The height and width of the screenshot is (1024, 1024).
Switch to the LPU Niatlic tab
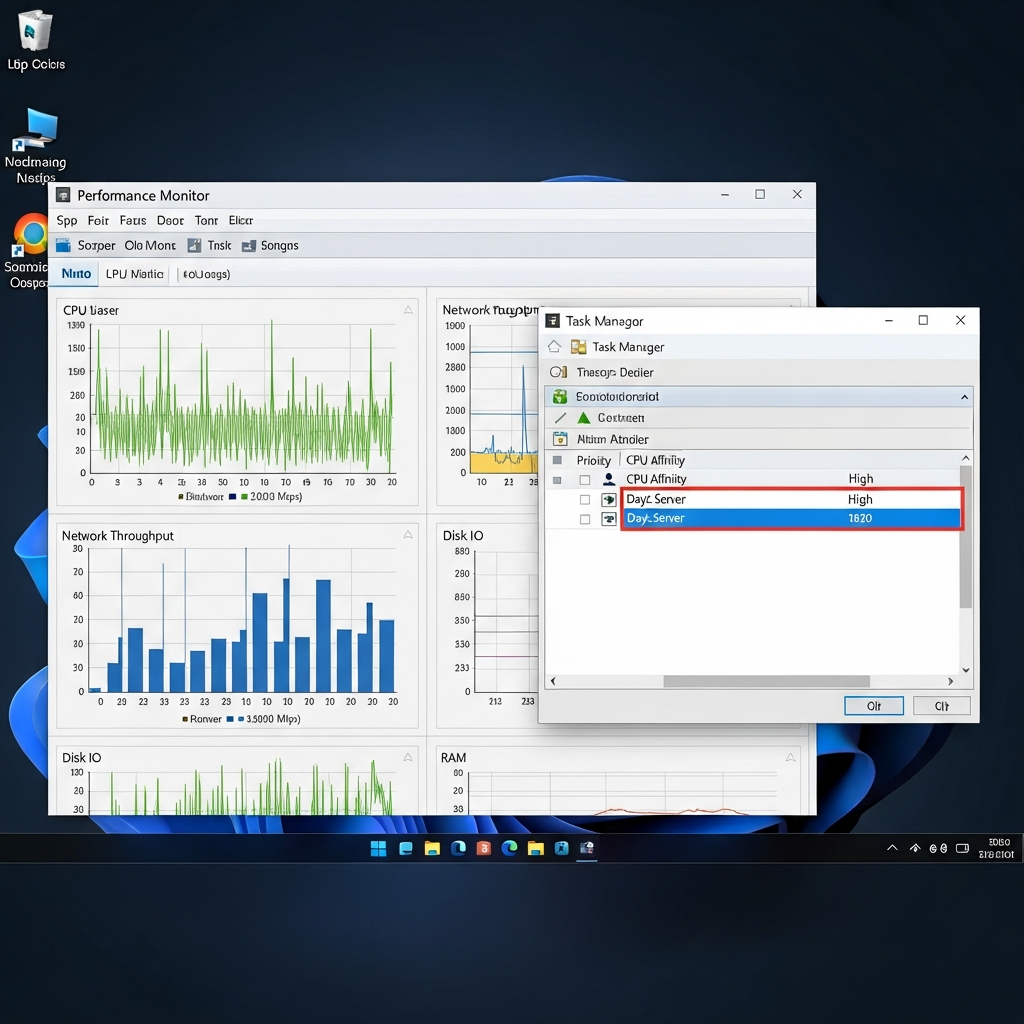click(x=134, y=274)
